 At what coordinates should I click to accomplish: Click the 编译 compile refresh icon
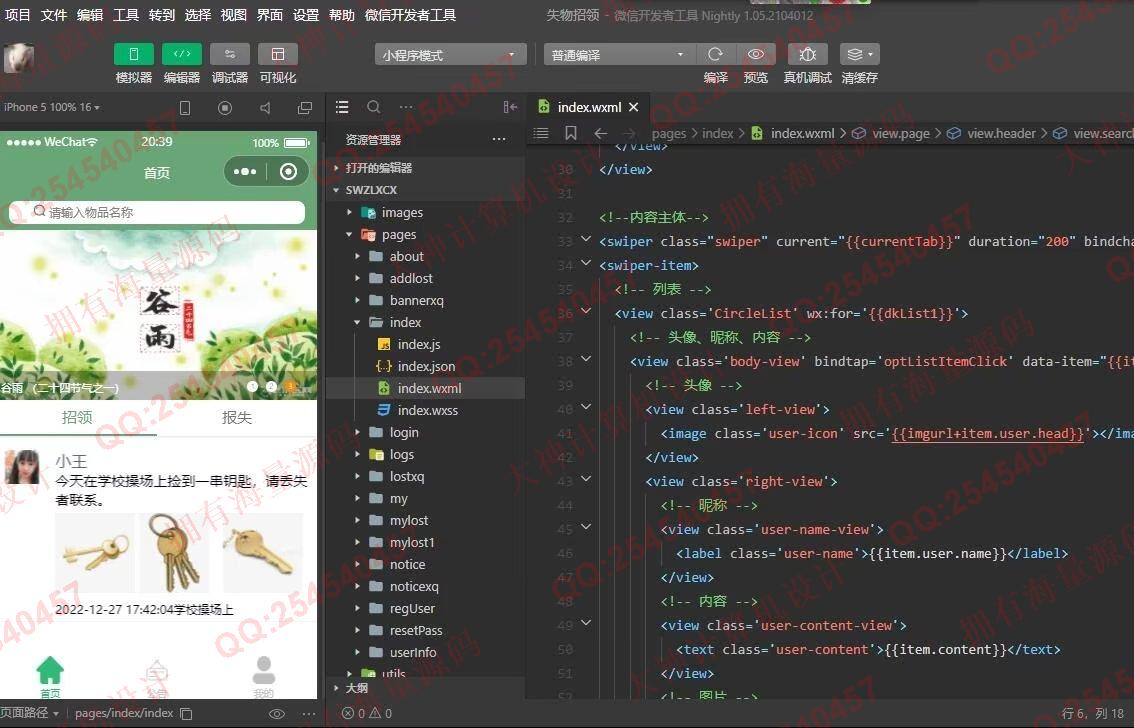pos(715,54)
